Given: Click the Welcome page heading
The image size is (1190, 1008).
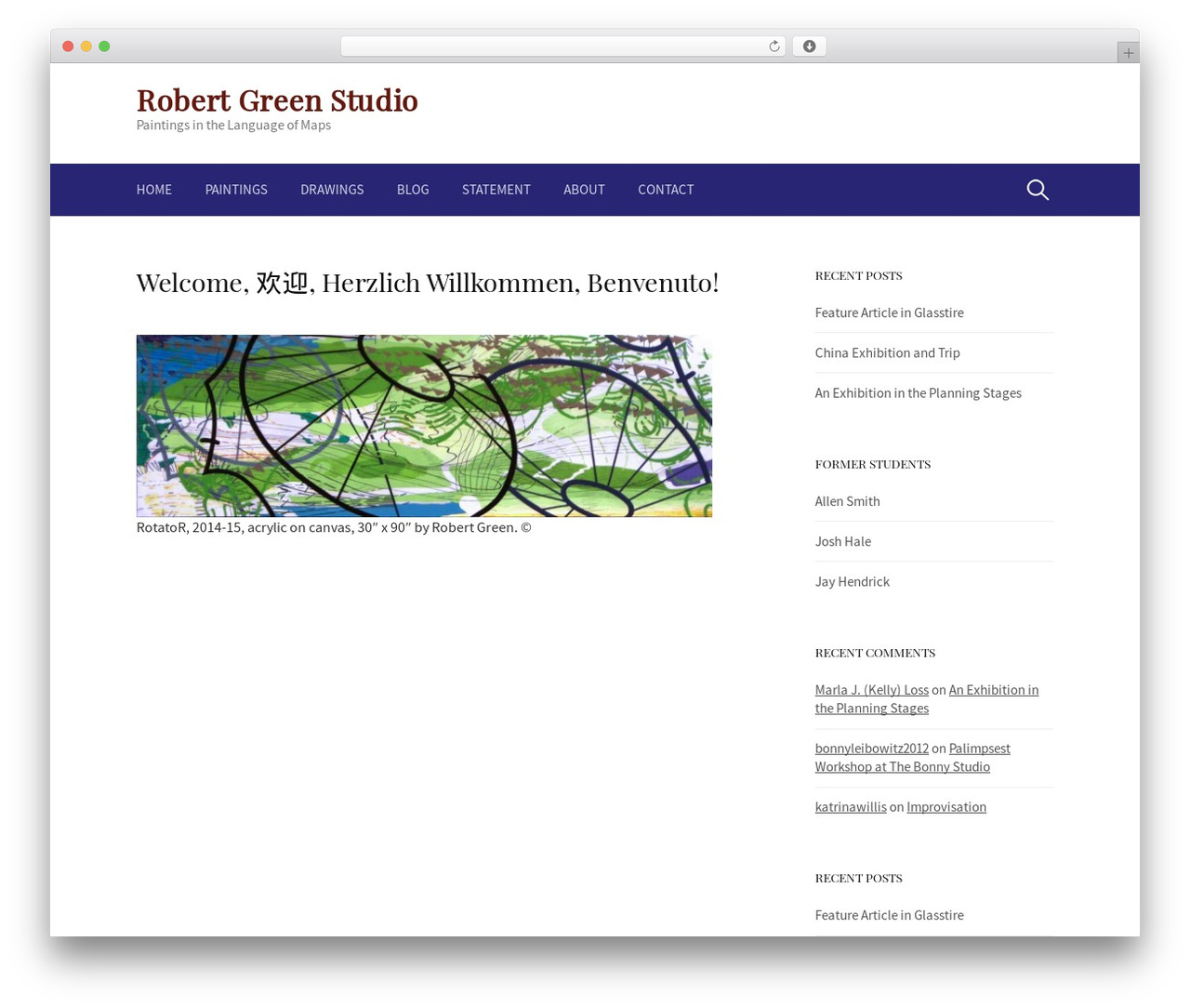Looking at the screenshot, I should point(428,283).
